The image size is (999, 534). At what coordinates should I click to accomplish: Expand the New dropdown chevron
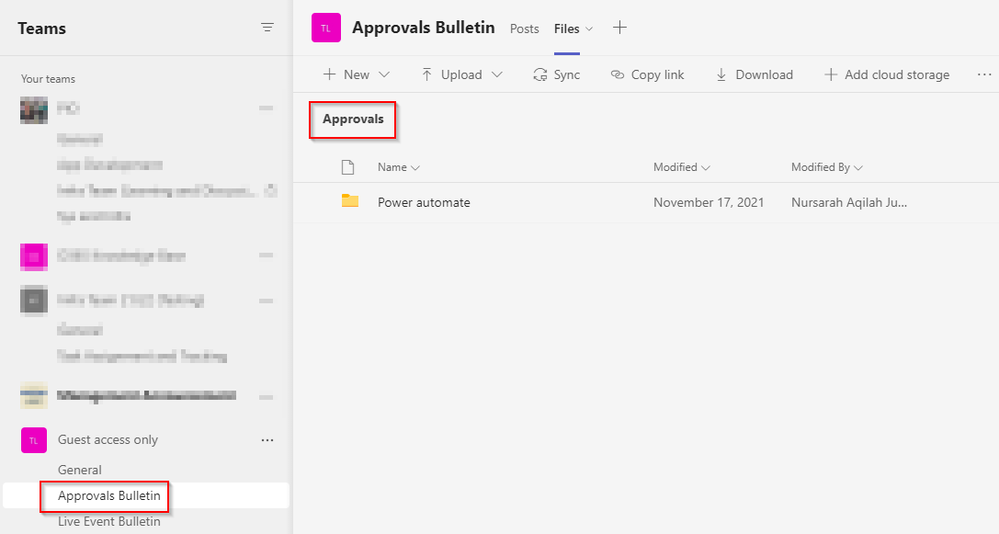pyautogui.click(x=384, y=75)
